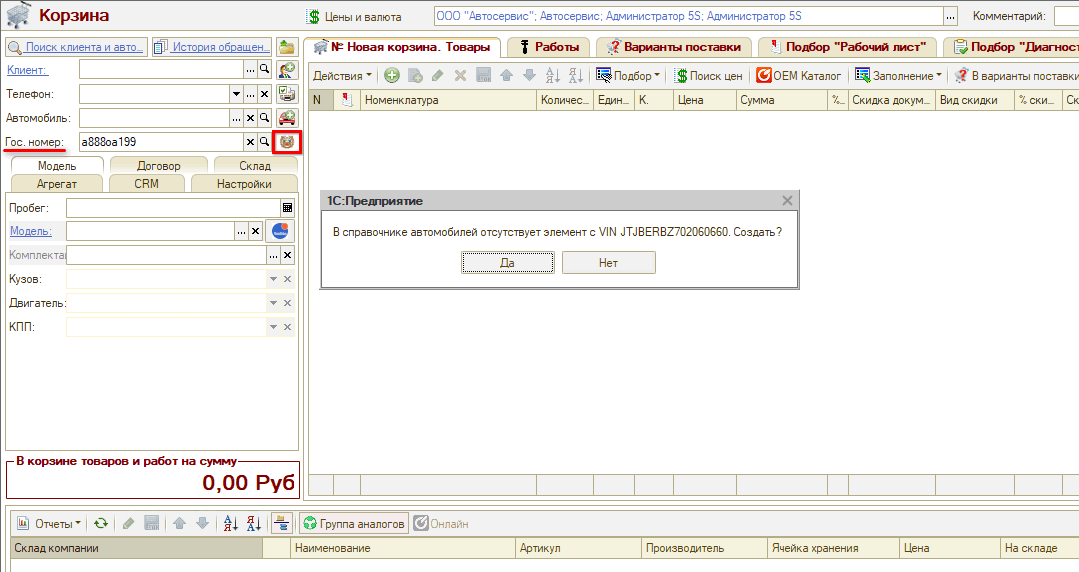
Task: Click the move row up arrow in goods toolbar
Action: (506, 76)
